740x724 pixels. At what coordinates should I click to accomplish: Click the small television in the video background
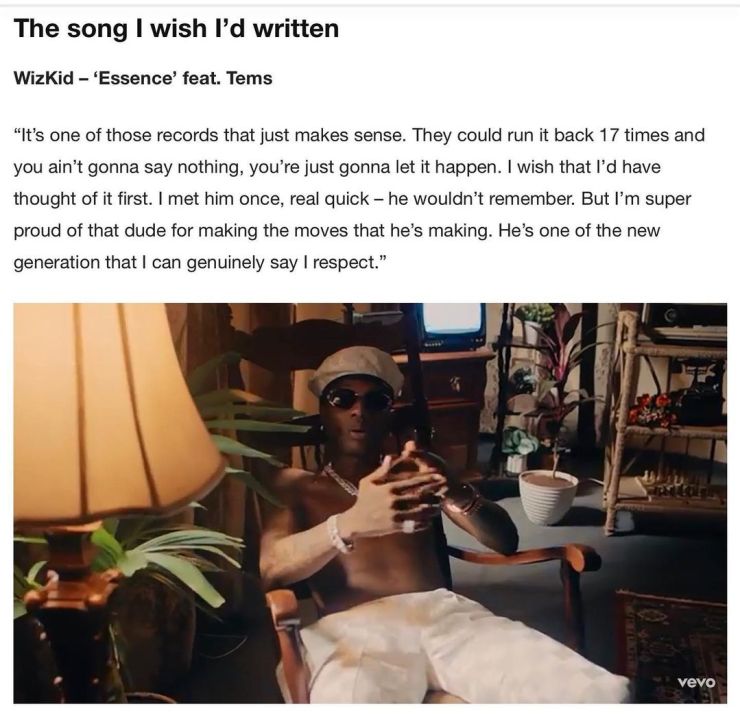point(452,325)
